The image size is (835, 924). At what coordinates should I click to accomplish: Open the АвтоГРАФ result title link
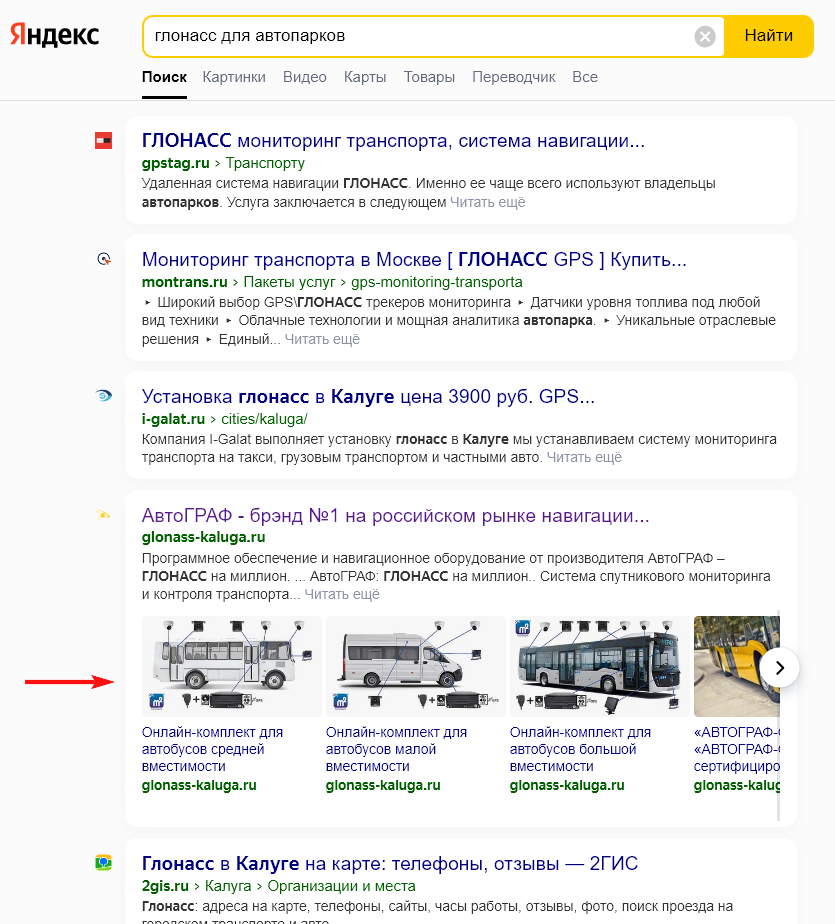point(396,515)
